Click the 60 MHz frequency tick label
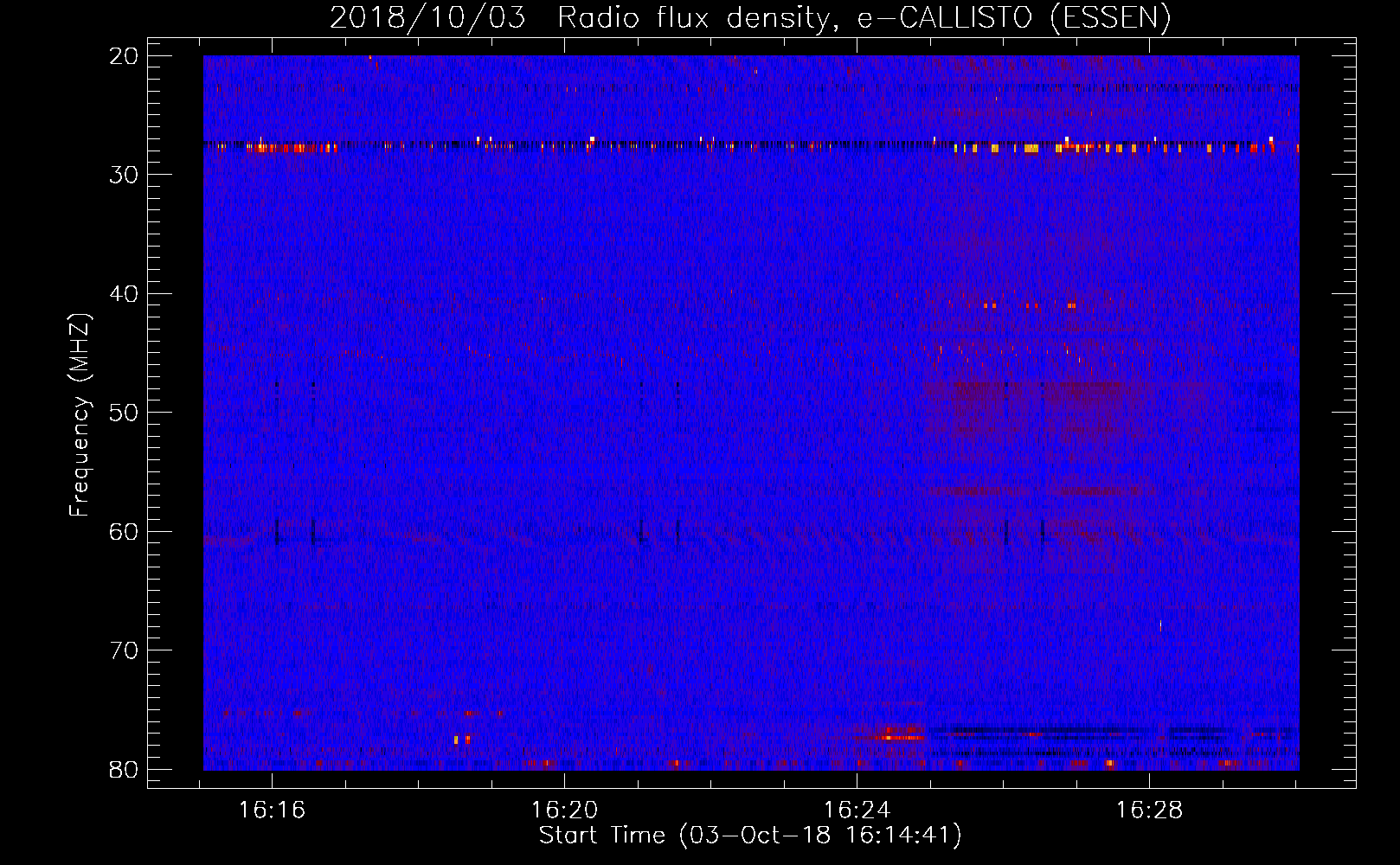Screen dimensions: 1400x865 pos(124,532)
